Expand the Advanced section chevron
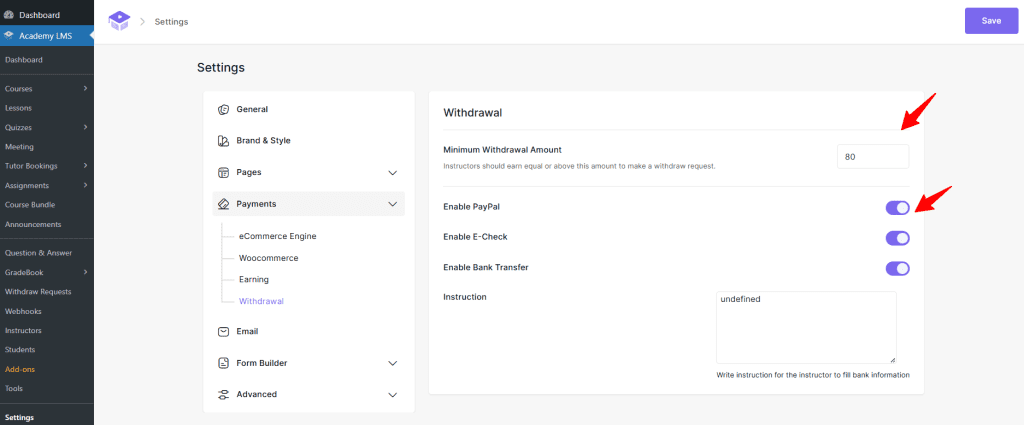This screenshot has height=425, width=1024. (x=392, y=395)
